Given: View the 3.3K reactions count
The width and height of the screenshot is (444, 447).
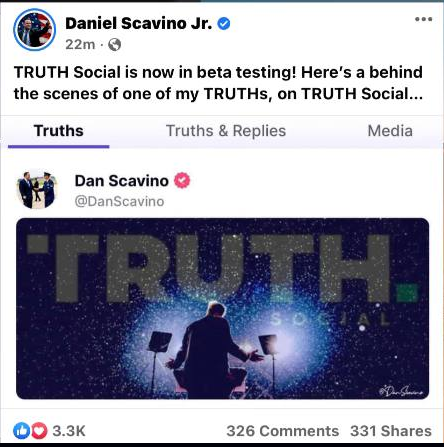Looking at the screenshot, I should point(69,431).
